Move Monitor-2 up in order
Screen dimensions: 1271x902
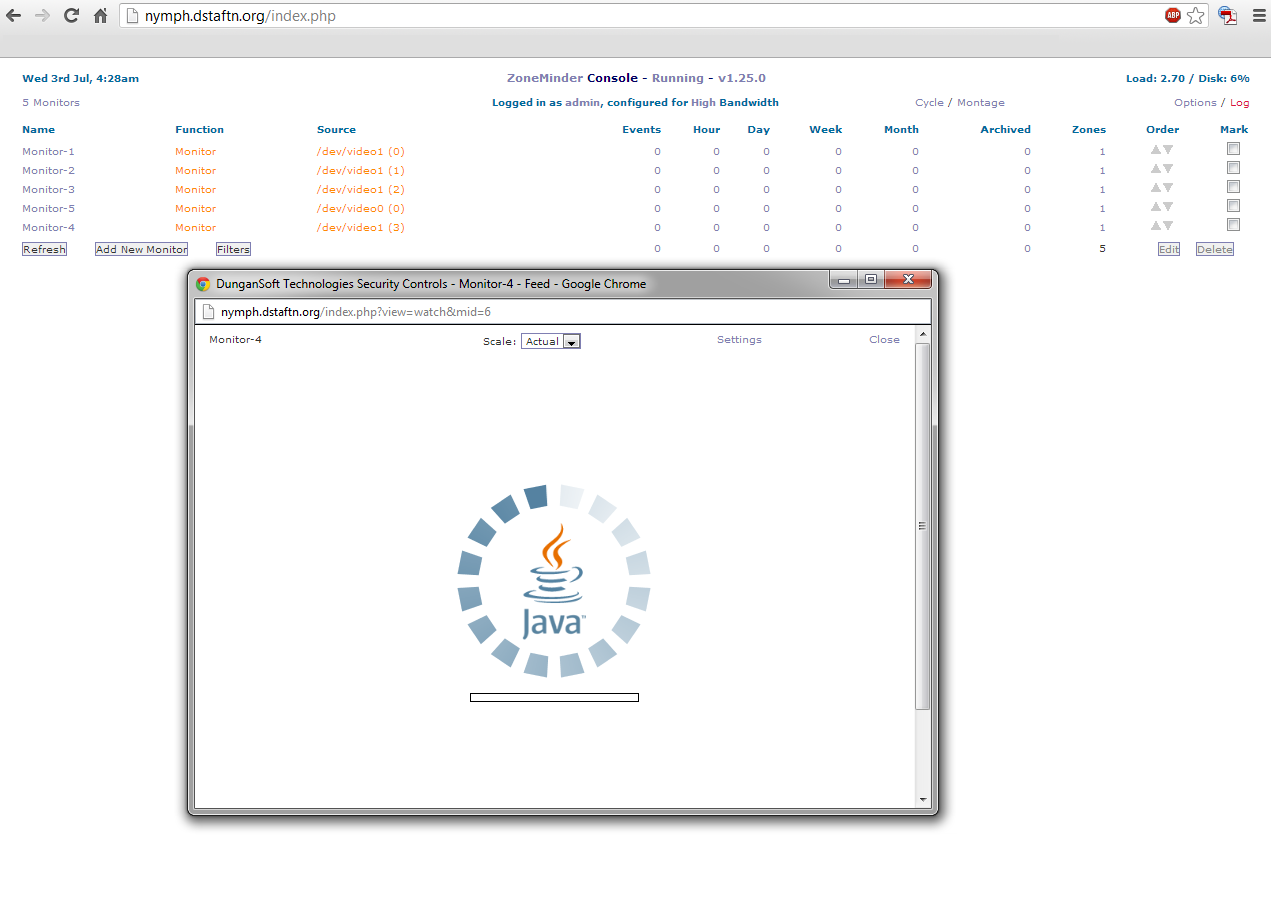click(1155, 169)
